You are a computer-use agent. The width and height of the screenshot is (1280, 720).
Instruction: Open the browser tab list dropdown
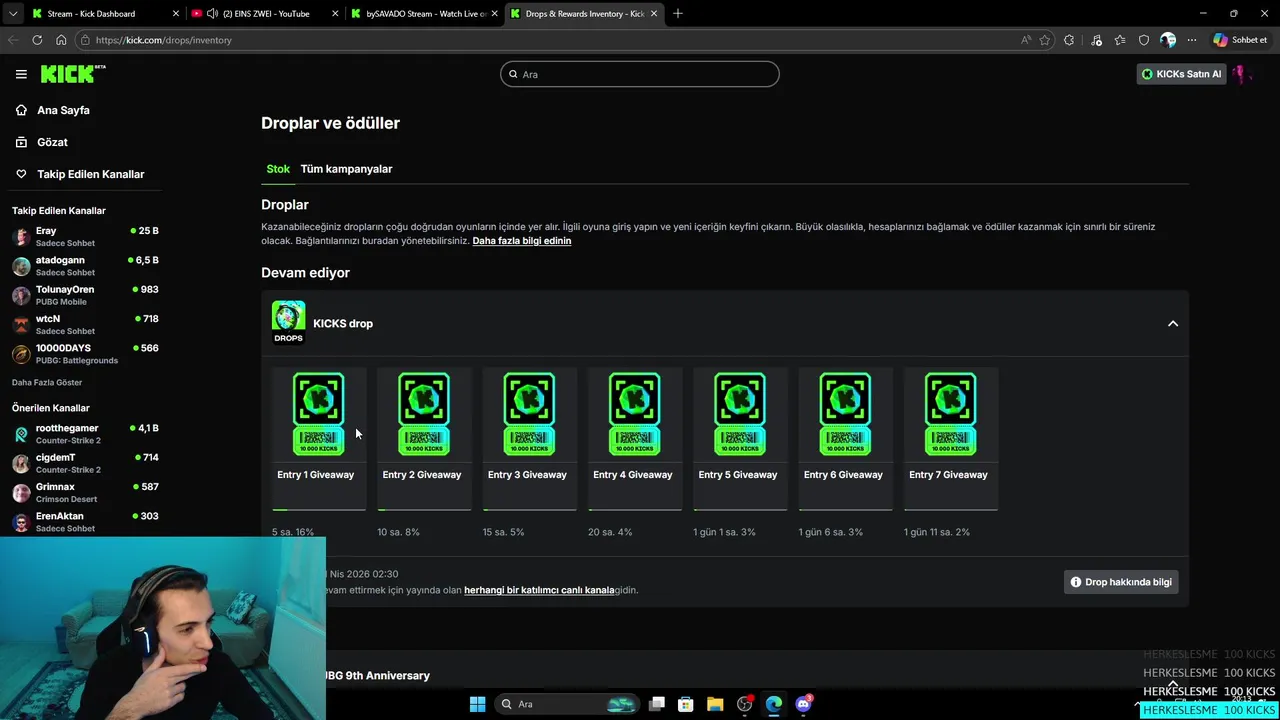13,14
